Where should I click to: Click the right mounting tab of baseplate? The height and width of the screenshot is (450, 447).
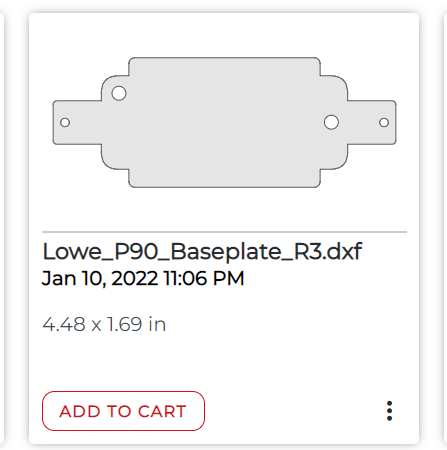pyautogui.click(x=372, y=122)
